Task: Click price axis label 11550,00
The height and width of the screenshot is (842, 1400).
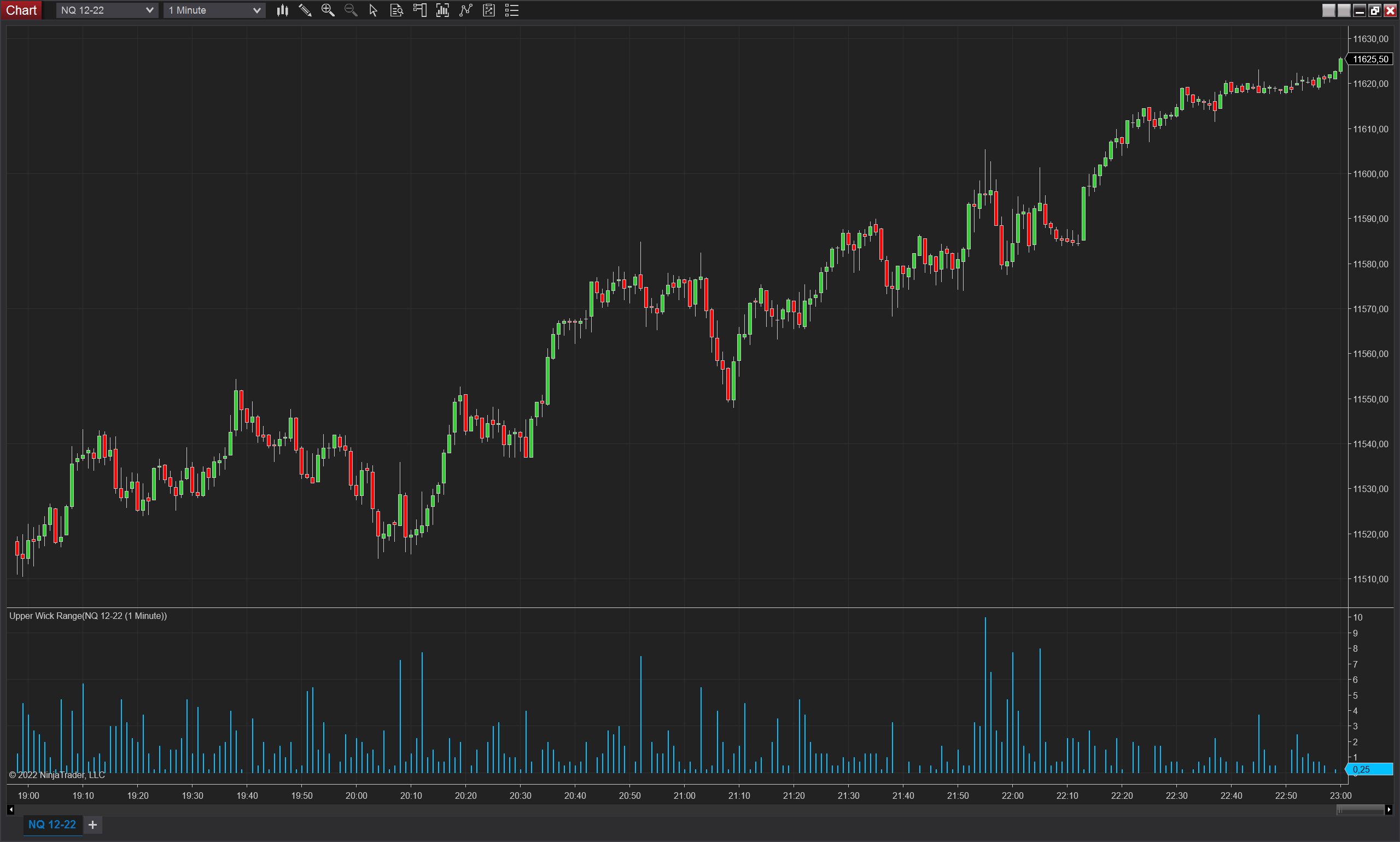Action: pyautogui.click(x=1370, y=399)
